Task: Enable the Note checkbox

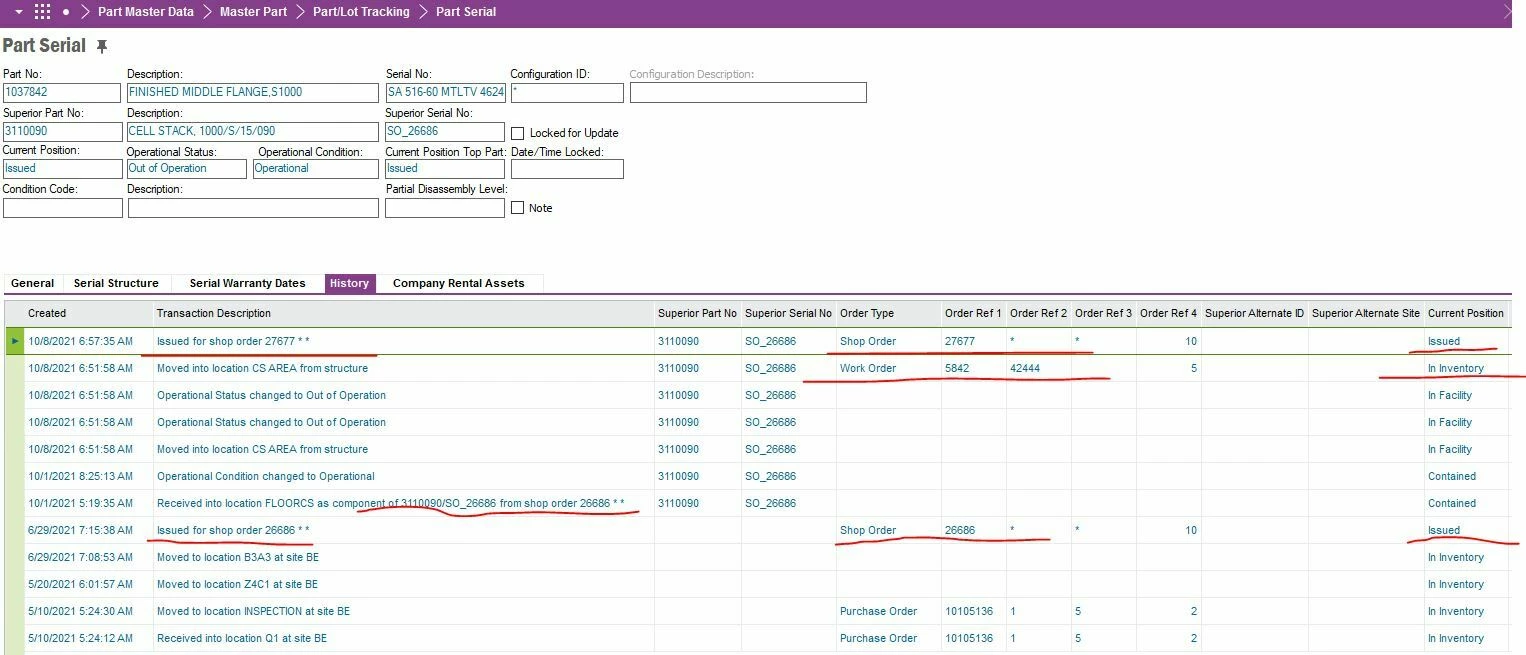Action: pyautogui.click(x=517, y=208)
